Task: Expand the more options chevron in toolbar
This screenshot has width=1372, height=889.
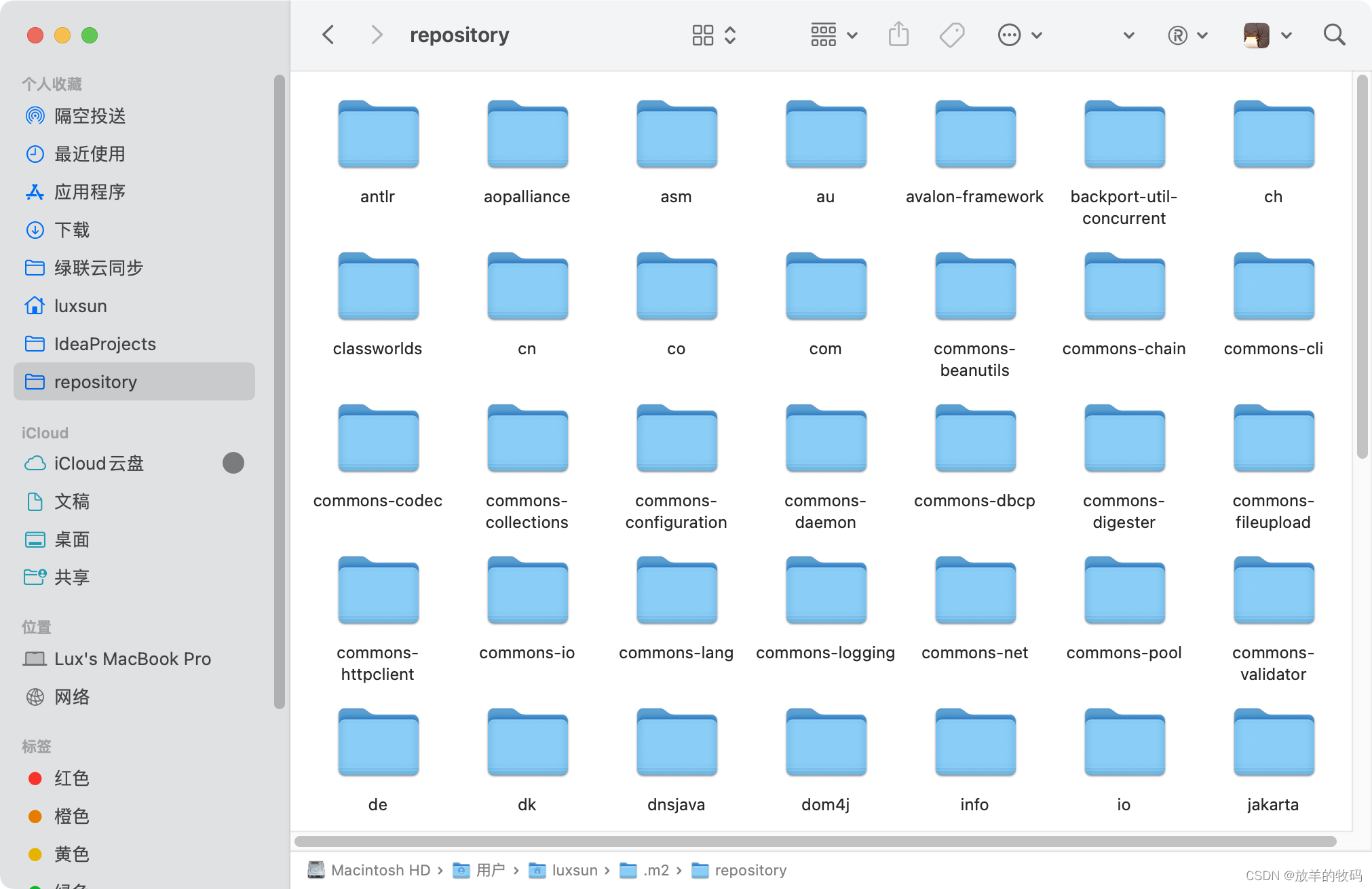Action: (x=1037, y=35)
